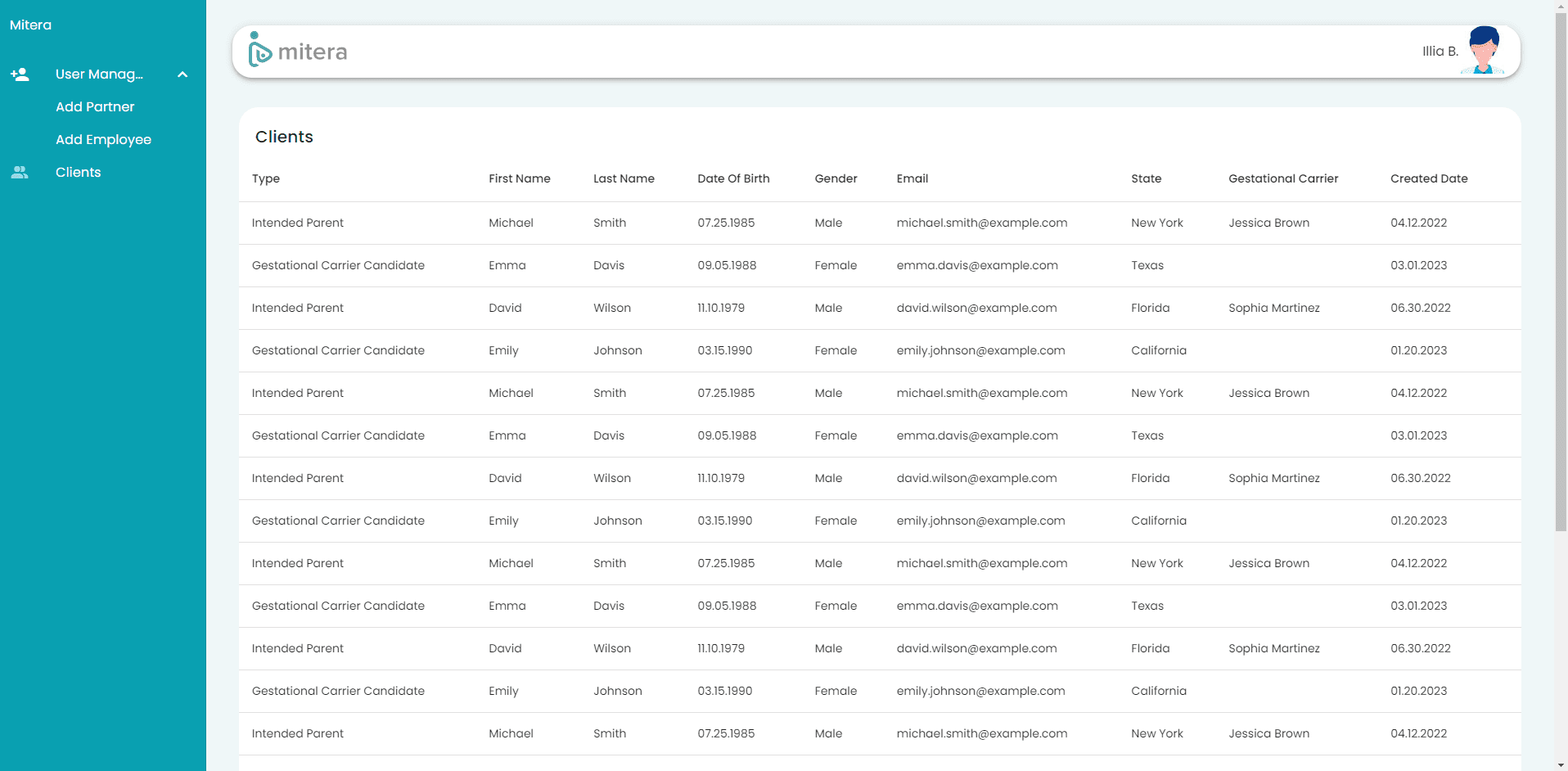Viewport: 1568px width, 771px height.
Task: Click the State column header
Action: tap(1146, 178)
